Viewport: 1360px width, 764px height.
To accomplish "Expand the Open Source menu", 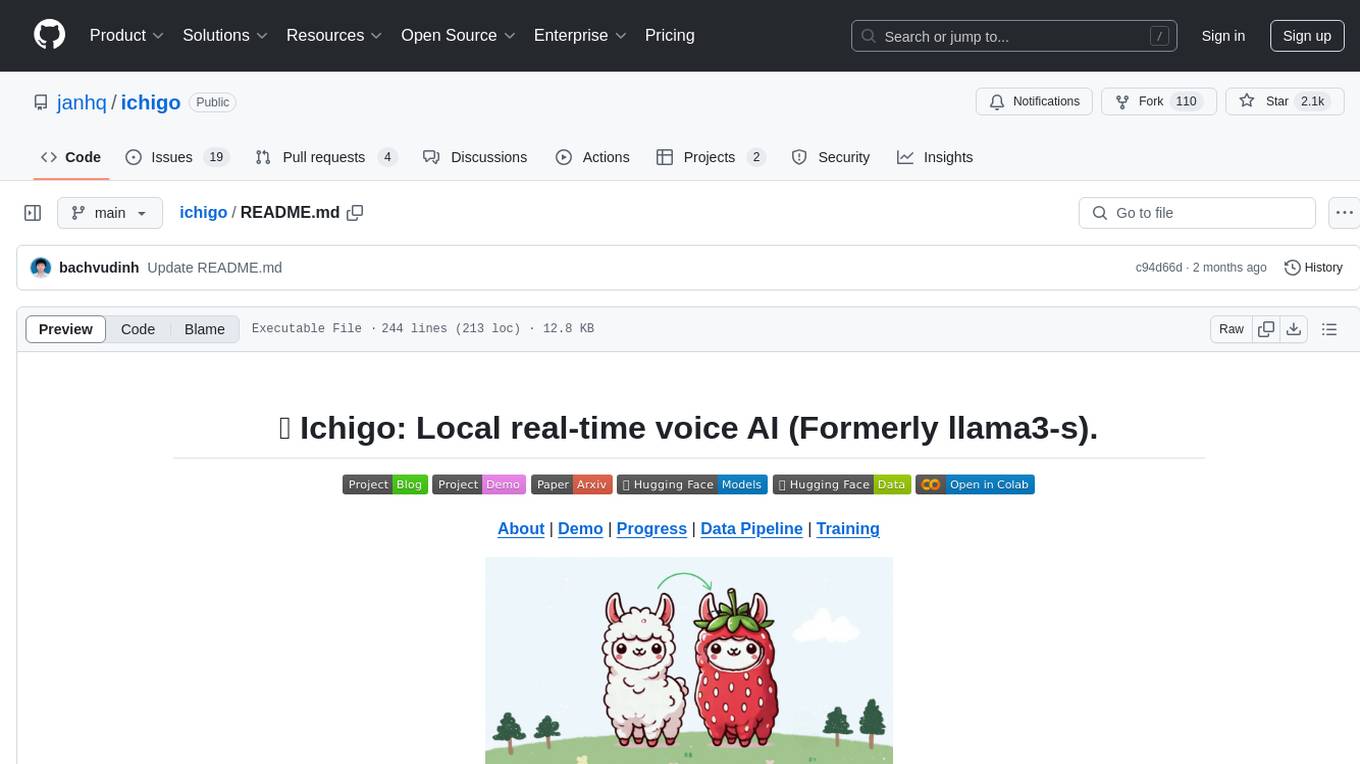I will (458, 35).
